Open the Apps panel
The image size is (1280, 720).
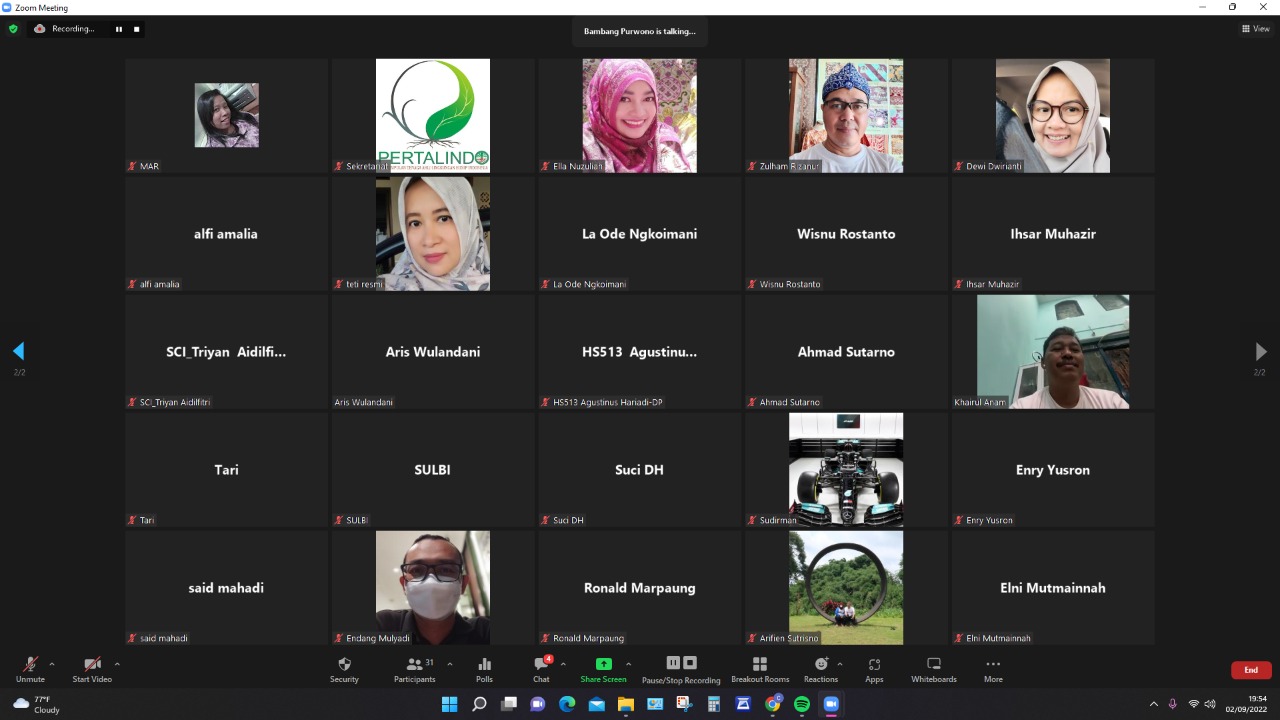click(874, 668)
